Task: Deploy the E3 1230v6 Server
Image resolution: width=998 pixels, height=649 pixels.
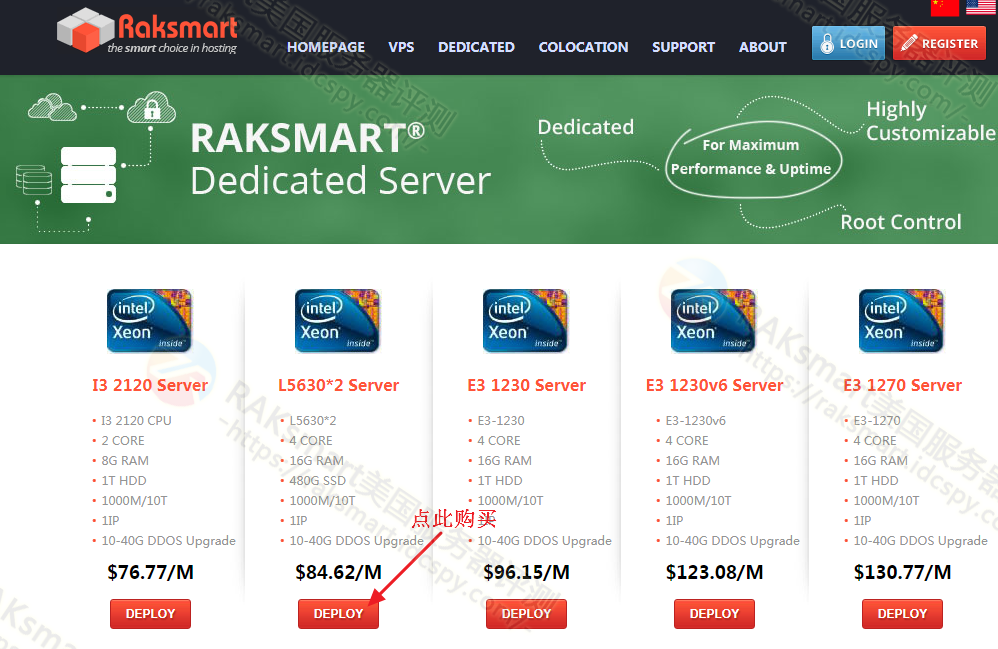Action: [714, 614]
